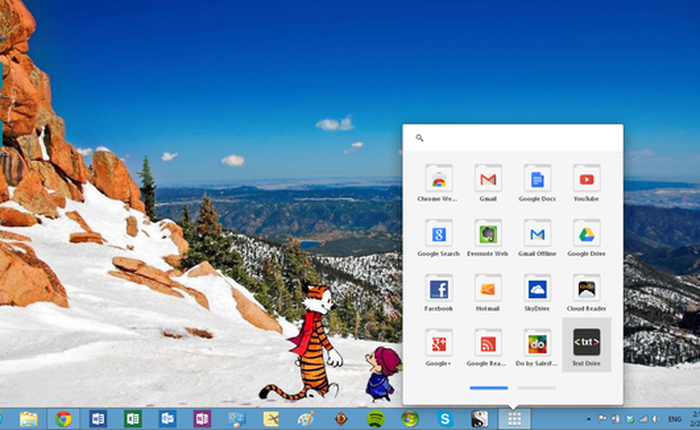Launch Gmail from the app launcher
The height and width of the screenshot is (430, 700).
click(x=488, y=184)
